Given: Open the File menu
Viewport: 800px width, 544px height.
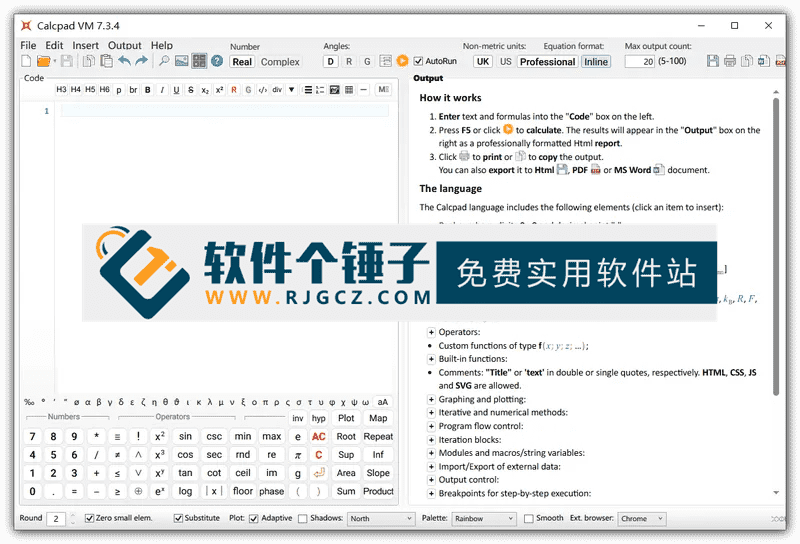Looking at the screenshot, I should [x=28, y=45].
